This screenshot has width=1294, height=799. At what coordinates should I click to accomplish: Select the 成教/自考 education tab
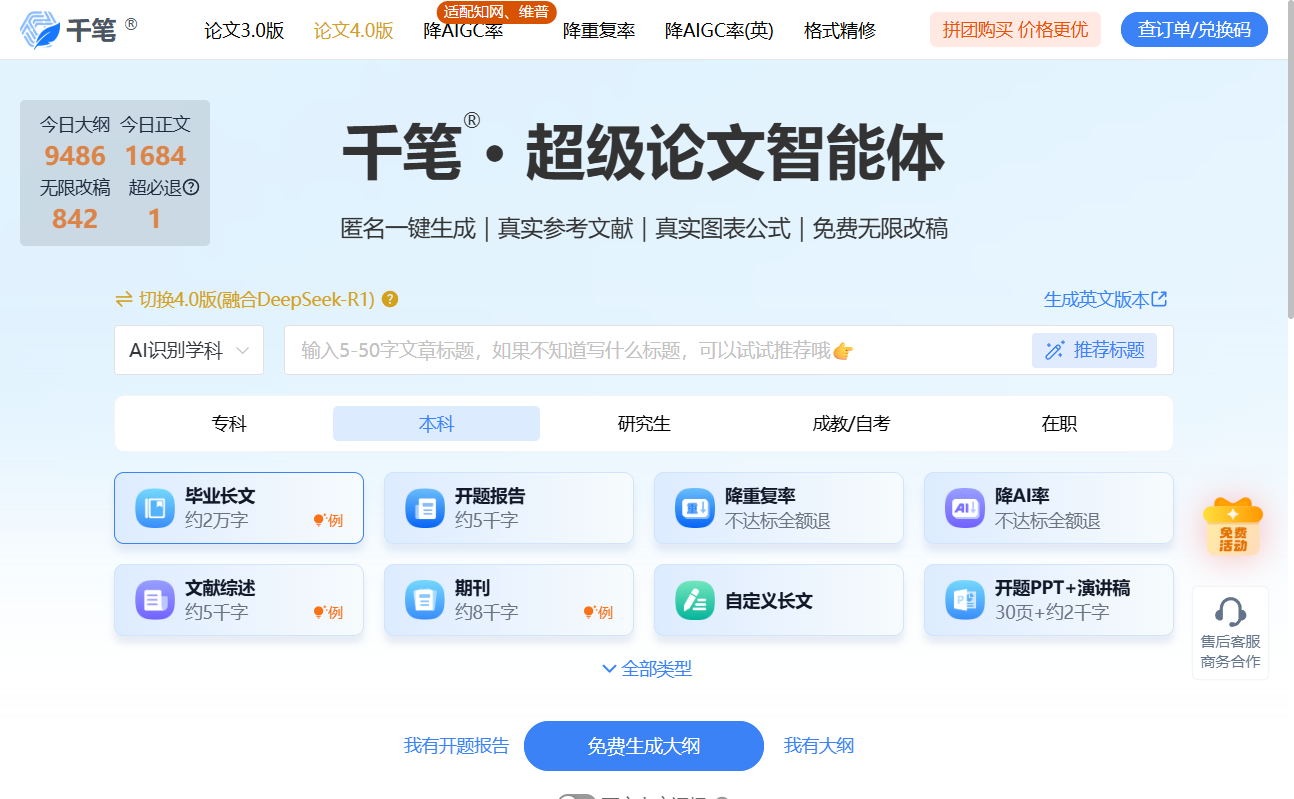click(x=851, y=424)
